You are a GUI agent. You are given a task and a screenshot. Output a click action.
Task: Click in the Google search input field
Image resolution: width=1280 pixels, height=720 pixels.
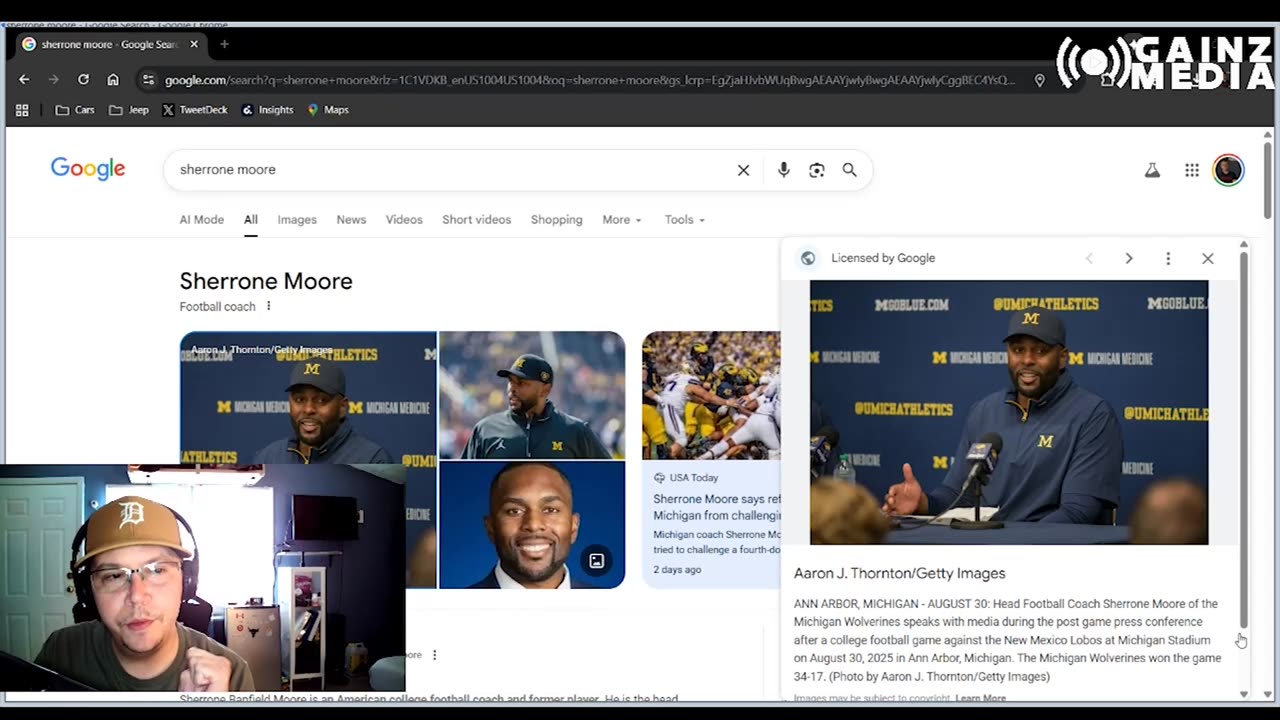coord(450,170)
